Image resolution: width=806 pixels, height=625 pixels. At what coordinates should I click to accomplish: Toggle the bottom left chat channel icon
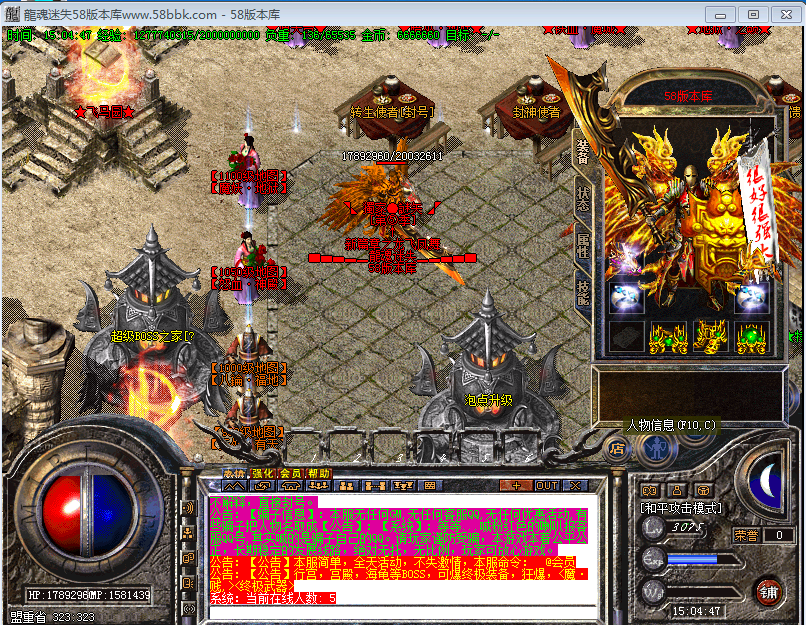[187, 606]
